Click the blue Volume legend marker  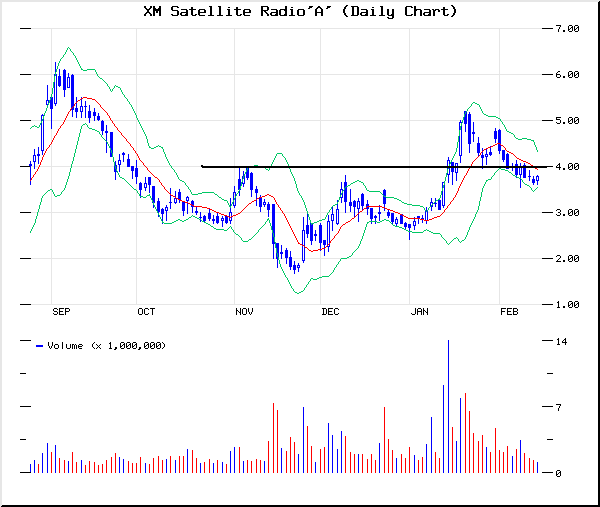[39, 346]
